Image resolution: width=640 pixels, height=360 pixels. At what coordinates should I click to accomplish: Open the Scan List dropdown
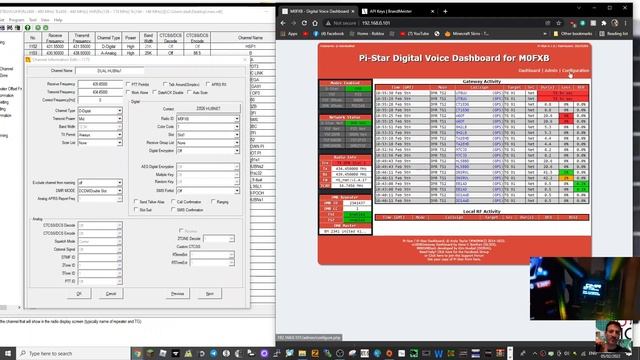pyautogui.click(x=100, y=143)
